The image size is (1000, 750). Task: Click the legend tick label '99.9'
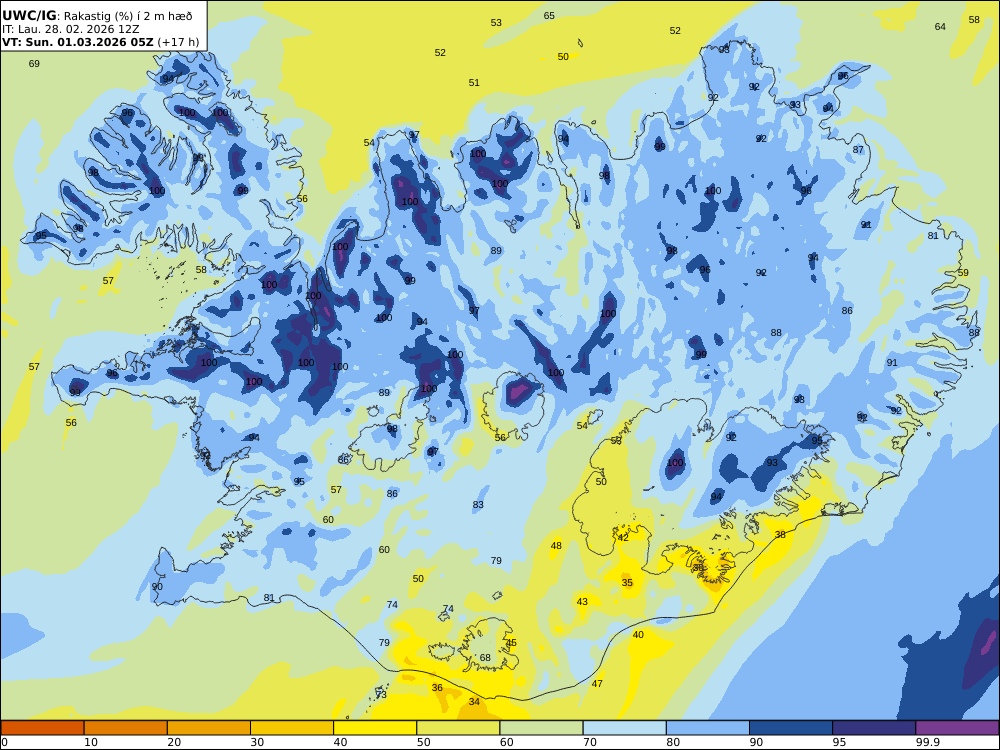click(927, 742)
